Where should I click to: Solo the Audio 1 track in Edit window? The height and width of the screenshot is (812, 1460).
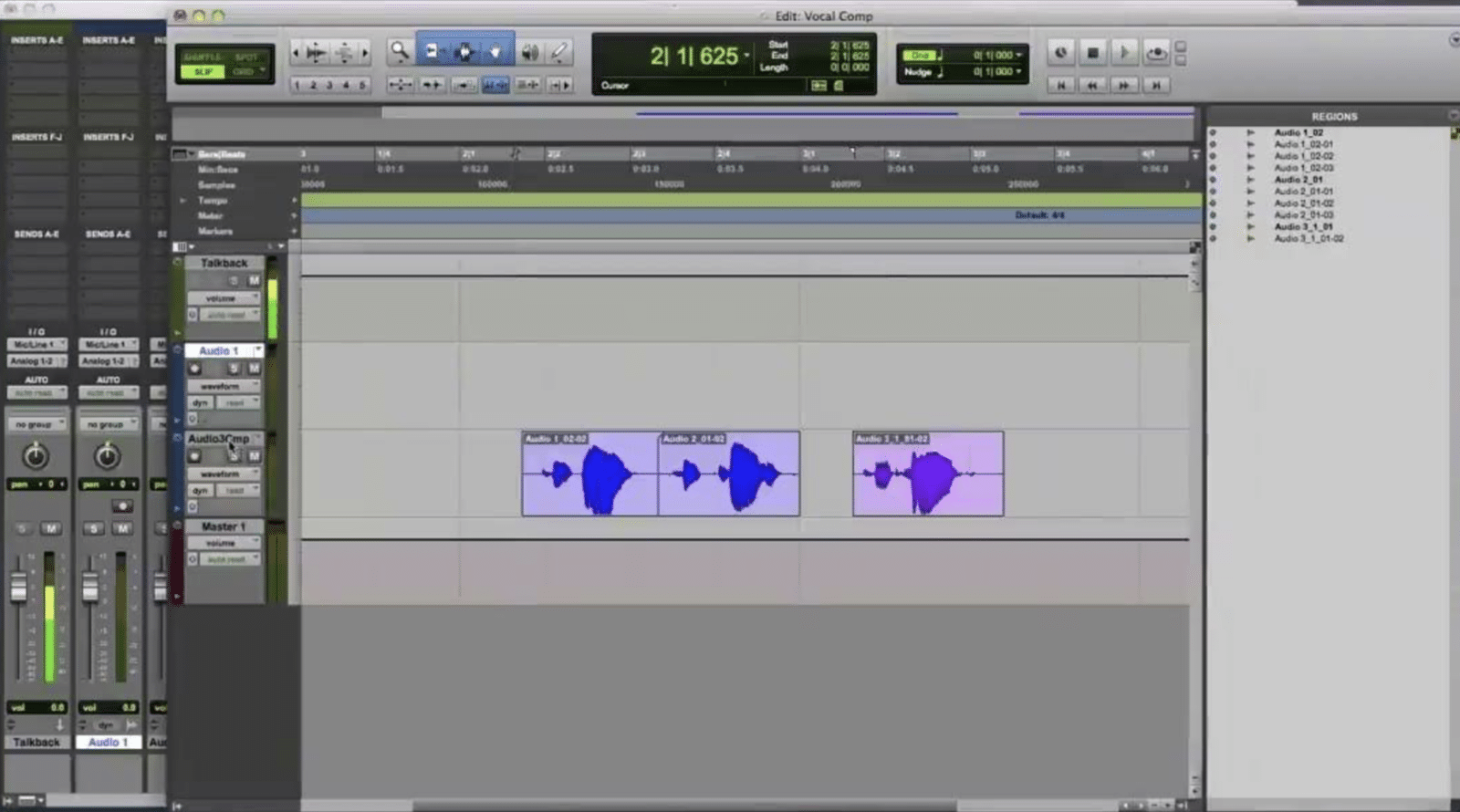coord(235,368)
